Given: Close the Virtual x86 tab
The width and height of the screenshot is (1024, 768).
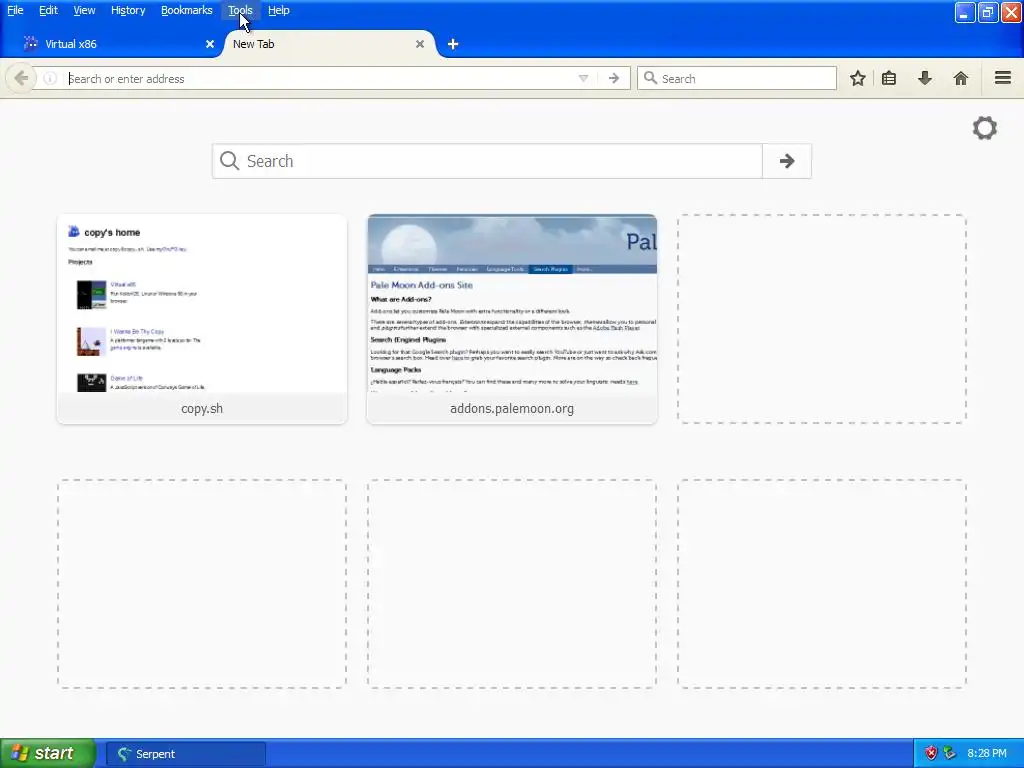Looking at the screenshot, I should pos(210,44).
